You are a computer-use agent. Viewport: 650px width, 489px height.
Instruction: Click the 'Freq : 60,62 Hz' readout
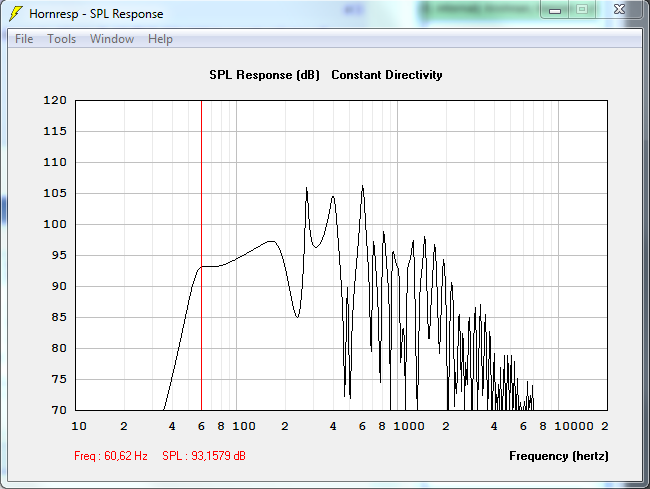[x=111, y=456]
